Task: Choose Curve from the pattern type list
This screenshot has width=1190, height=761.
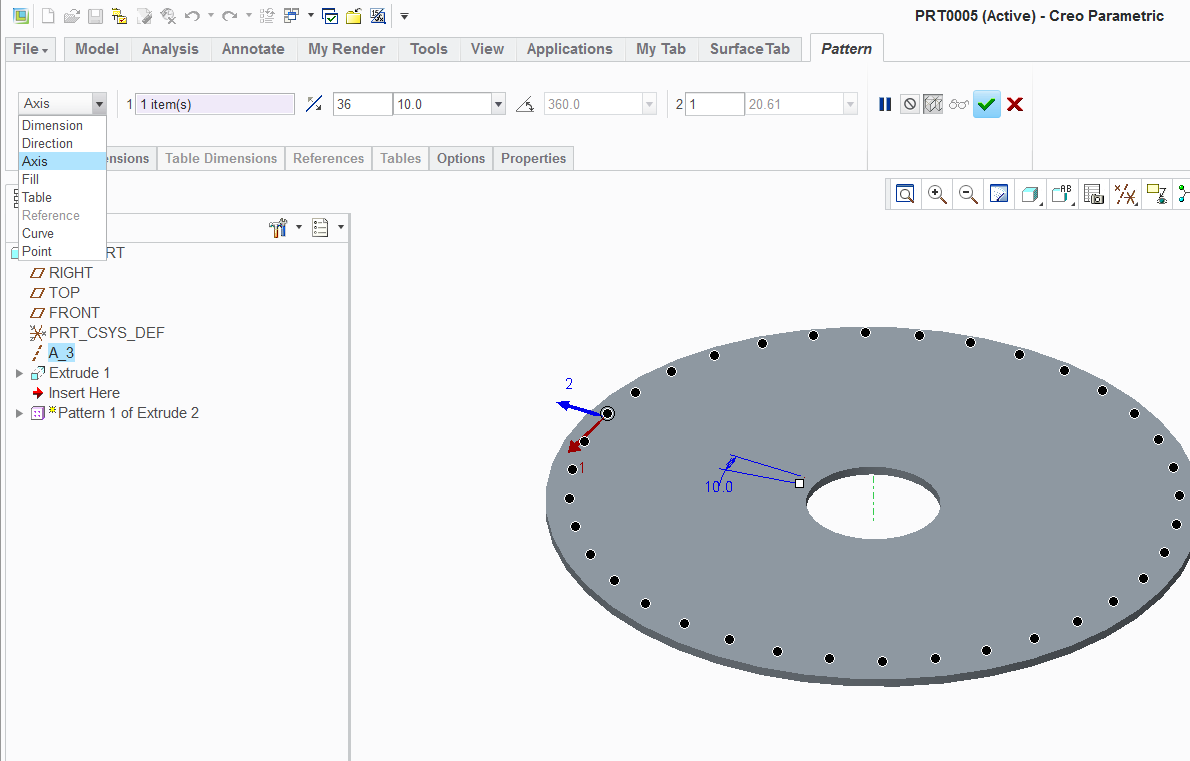Action: [62, 234]
